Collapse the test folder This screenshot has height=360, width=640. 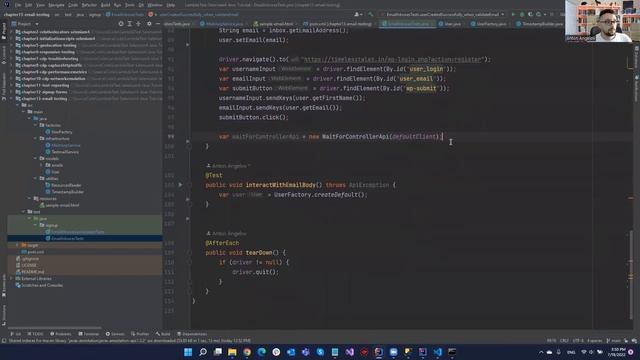(24, 212)
